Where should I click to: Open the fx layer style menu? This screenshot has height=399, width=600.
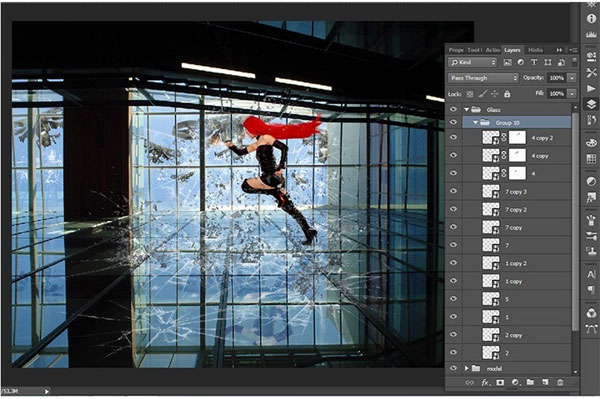(485, 382)
